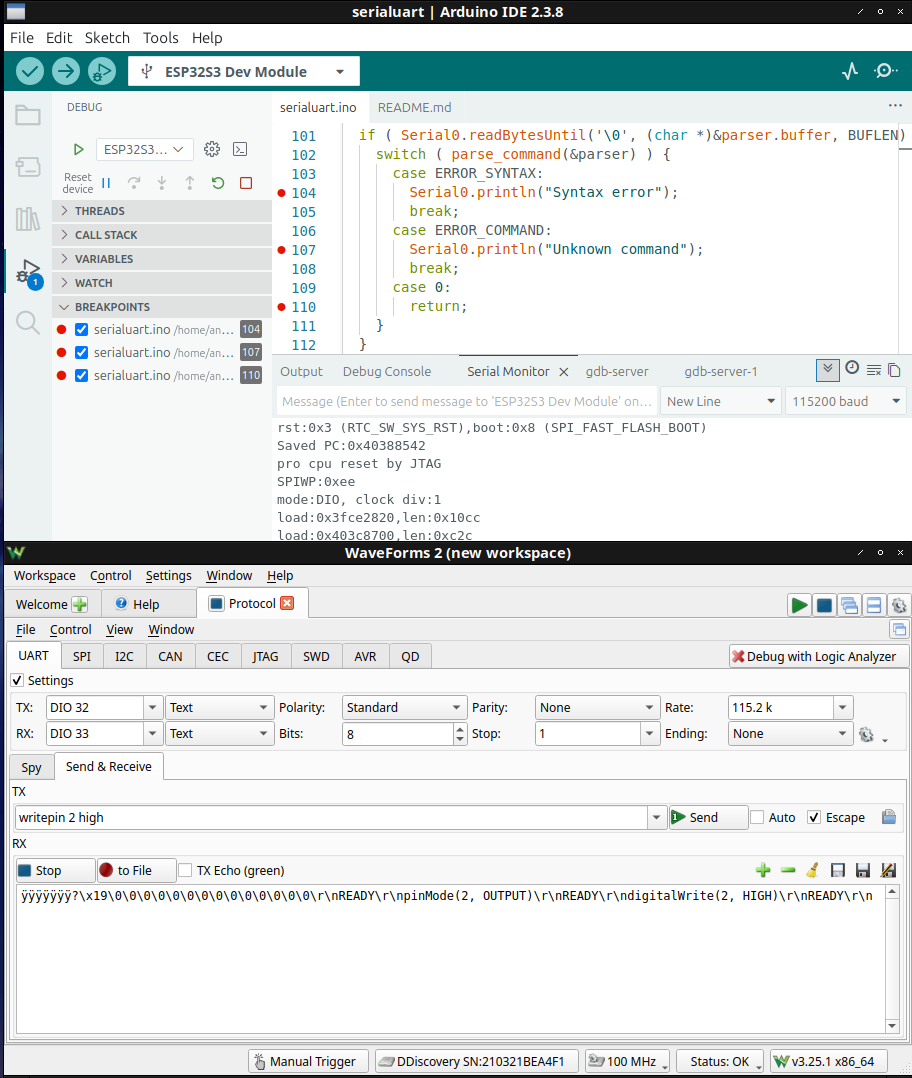Image resolution: width=912 pixels, height=1078 pixels.
Task: Click the Step Over debug icon
Action: pos(134,183)
